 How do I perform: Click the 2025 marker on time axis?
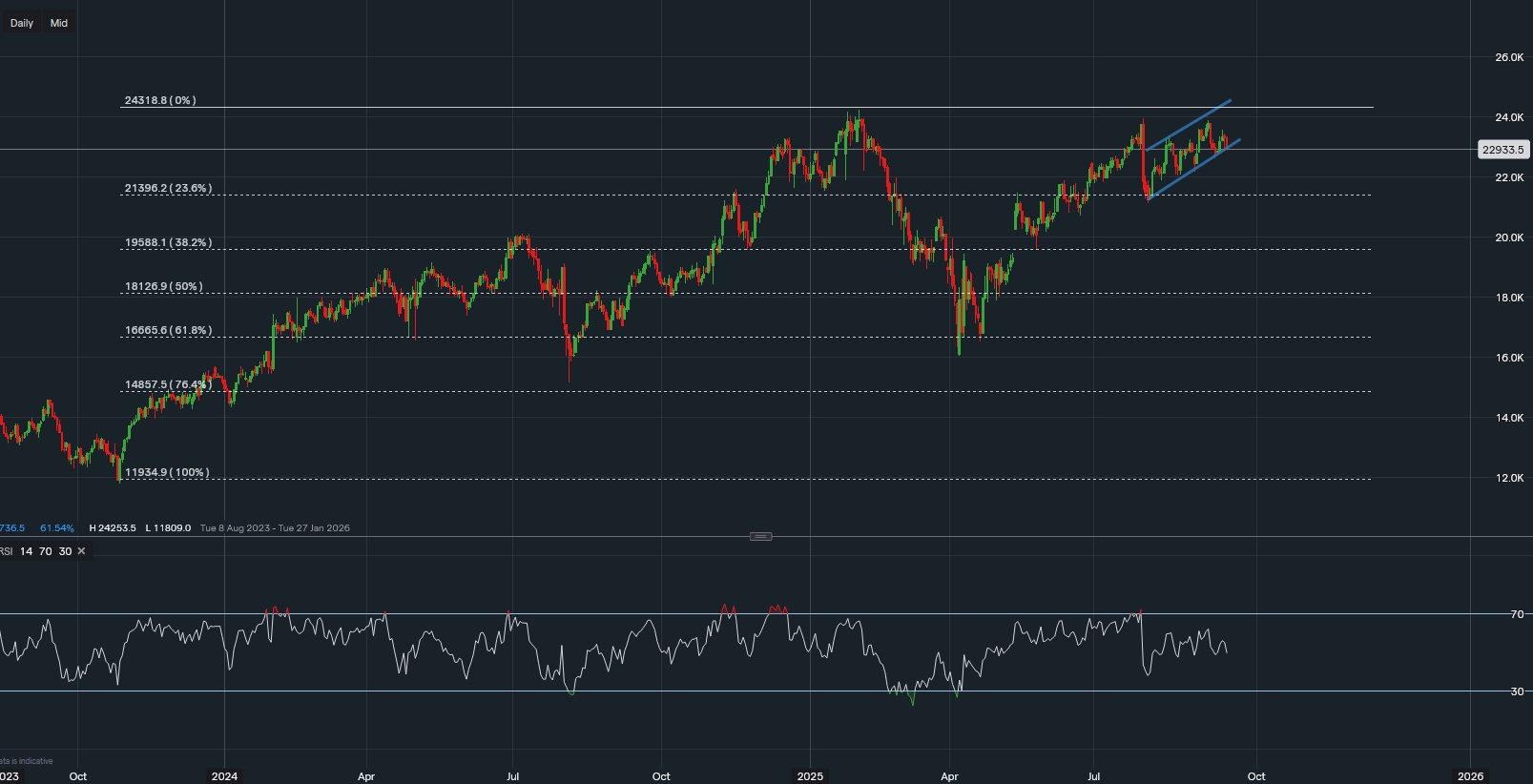(810, 776)
